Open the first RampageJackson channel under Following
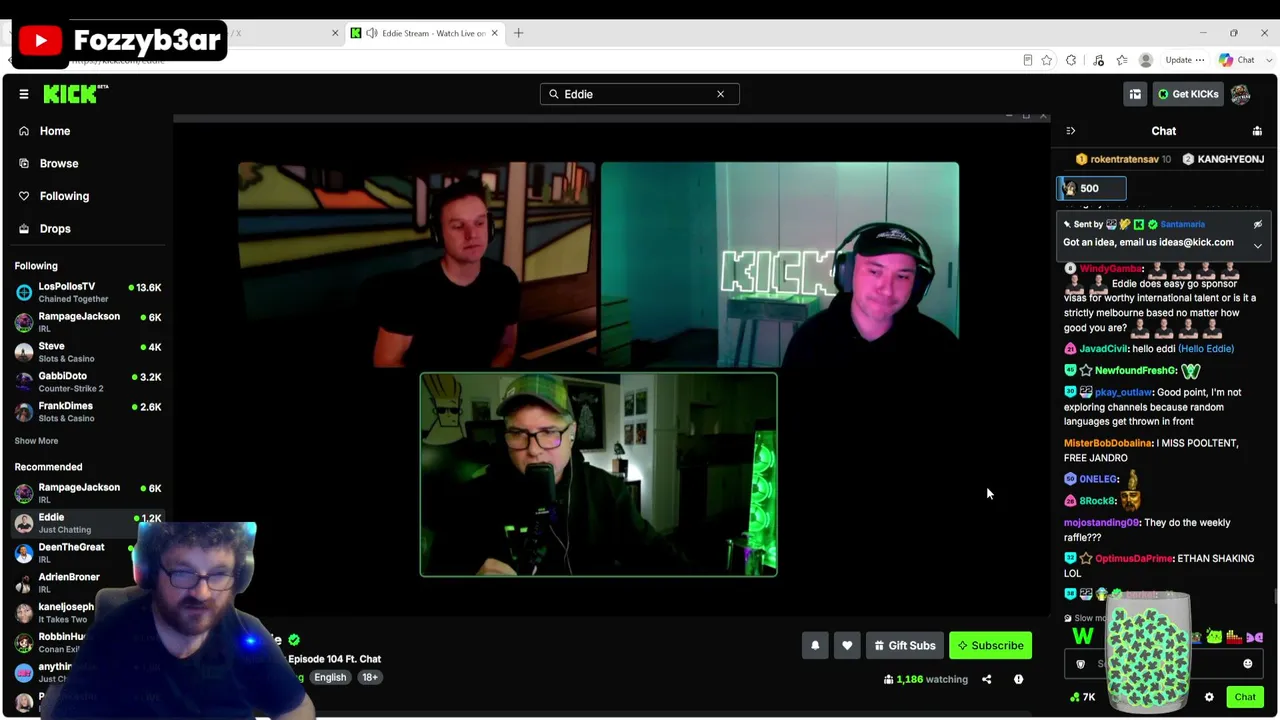Screen dimensions: 1280x720 pos(88,322)
